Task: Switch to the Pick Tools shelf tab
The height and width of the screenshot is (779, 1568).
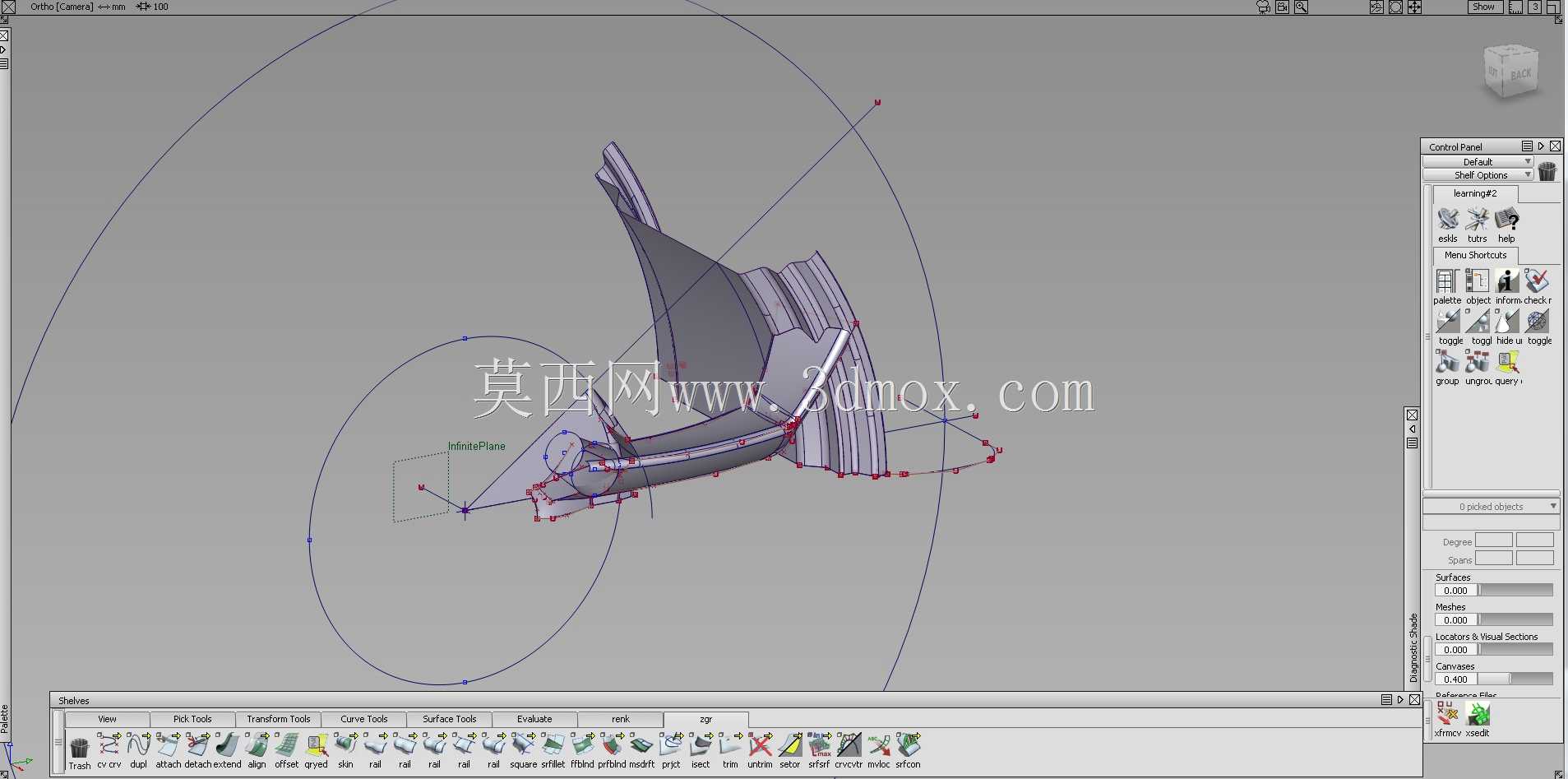Action: 192,719
